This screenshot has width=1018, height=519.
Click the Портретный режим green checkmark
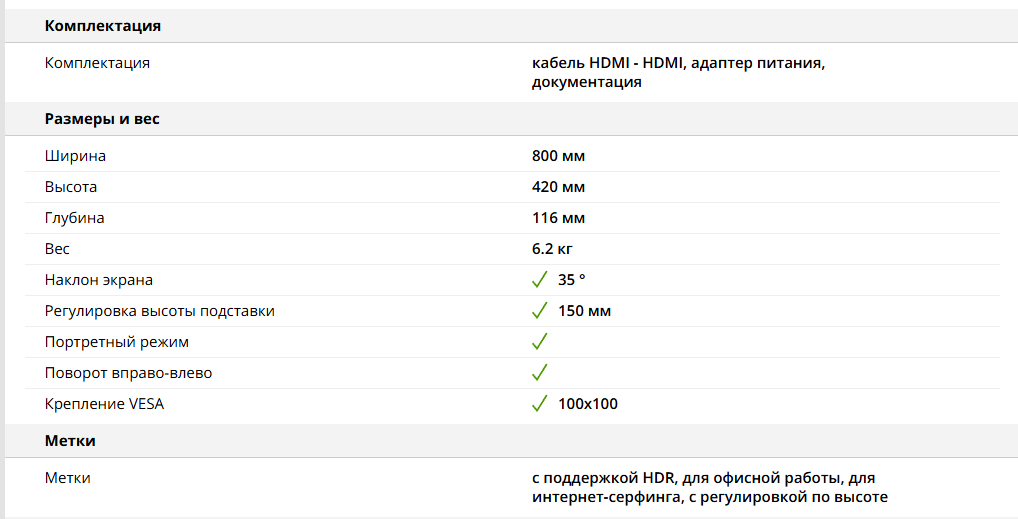pyautogui.click(x=540, y=342)
